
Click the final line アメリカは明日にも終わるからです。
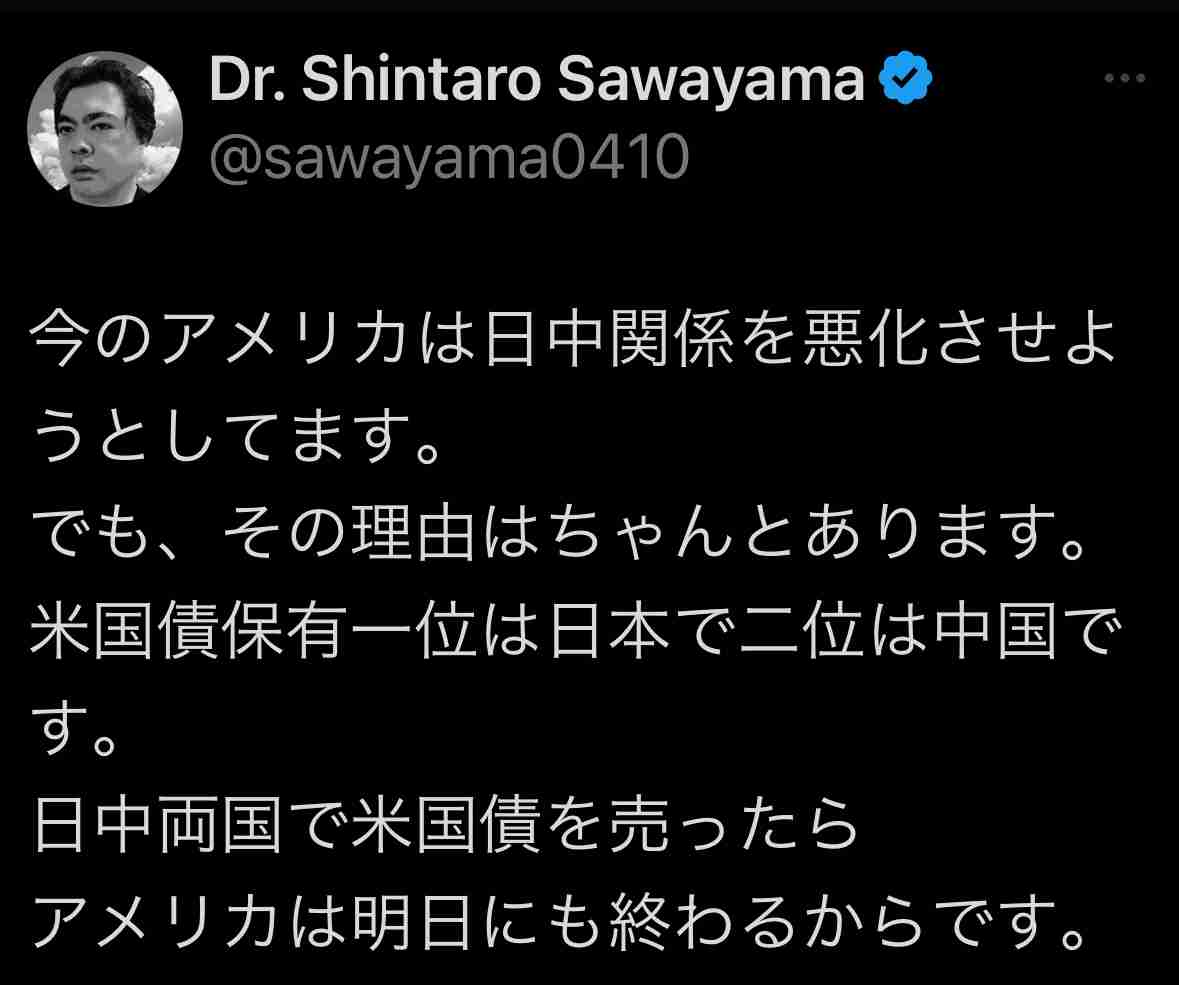click(x=558, y=921)
